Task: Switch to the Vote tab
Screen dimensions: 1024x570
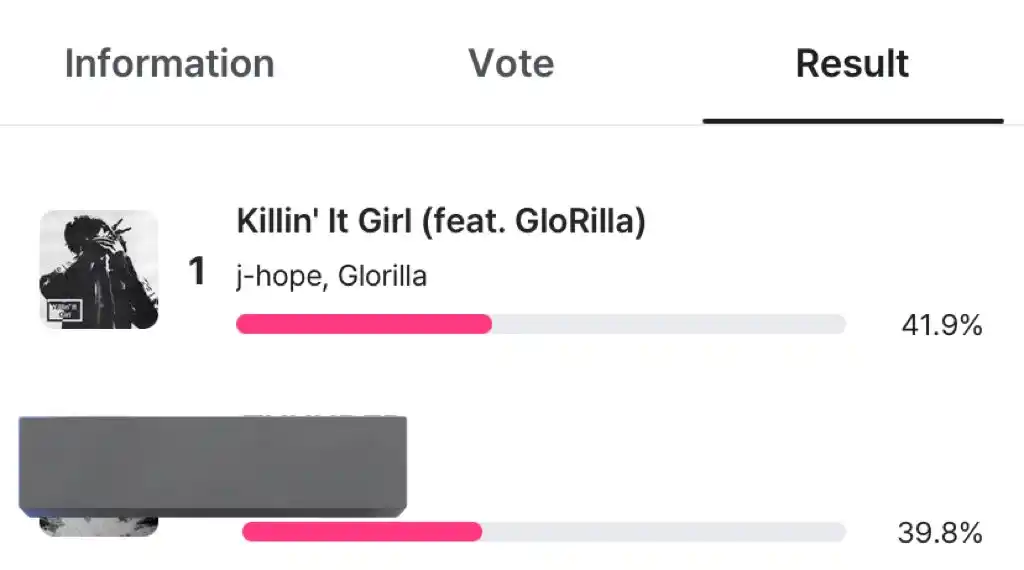Action: click(x=511, y=63)
